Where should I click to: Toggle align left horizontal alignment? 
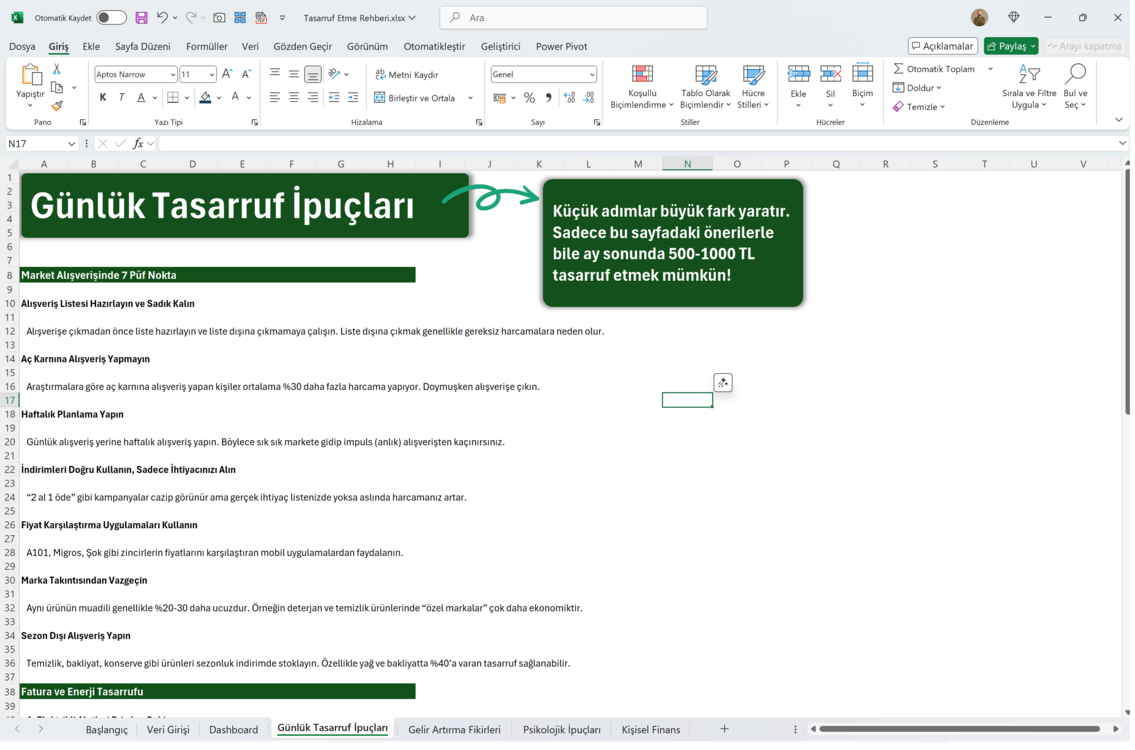(x=275, y=98)
